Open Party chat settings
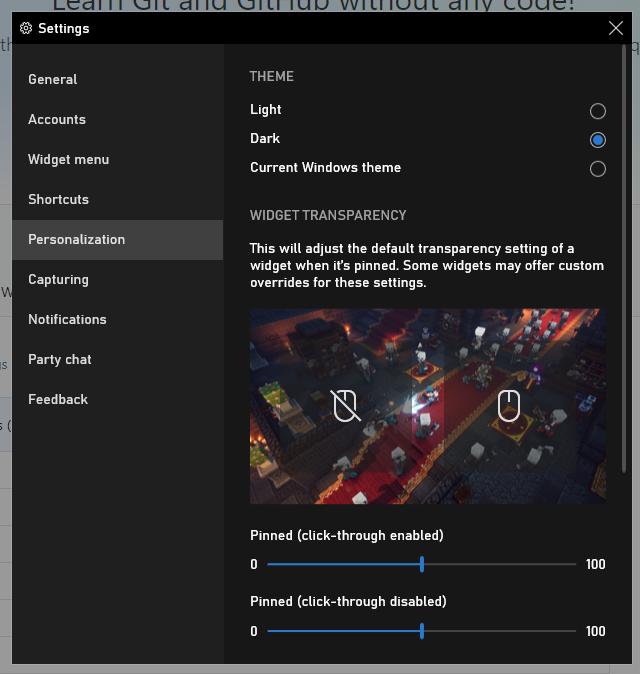This screenshot has width=640, height=674. click(x=117, y=359)
